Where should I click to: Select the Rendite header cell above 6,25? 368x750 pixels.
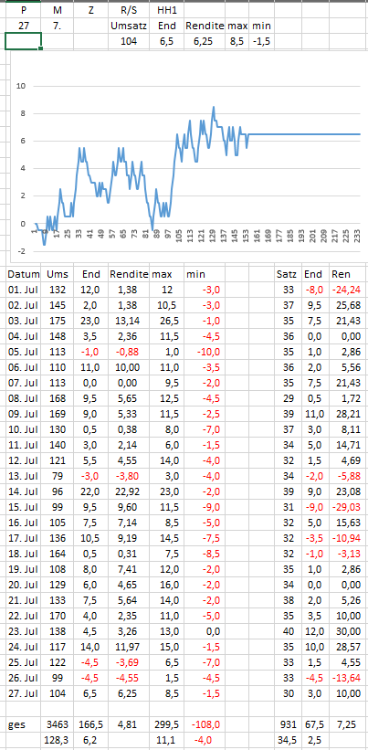coord(205,25)
